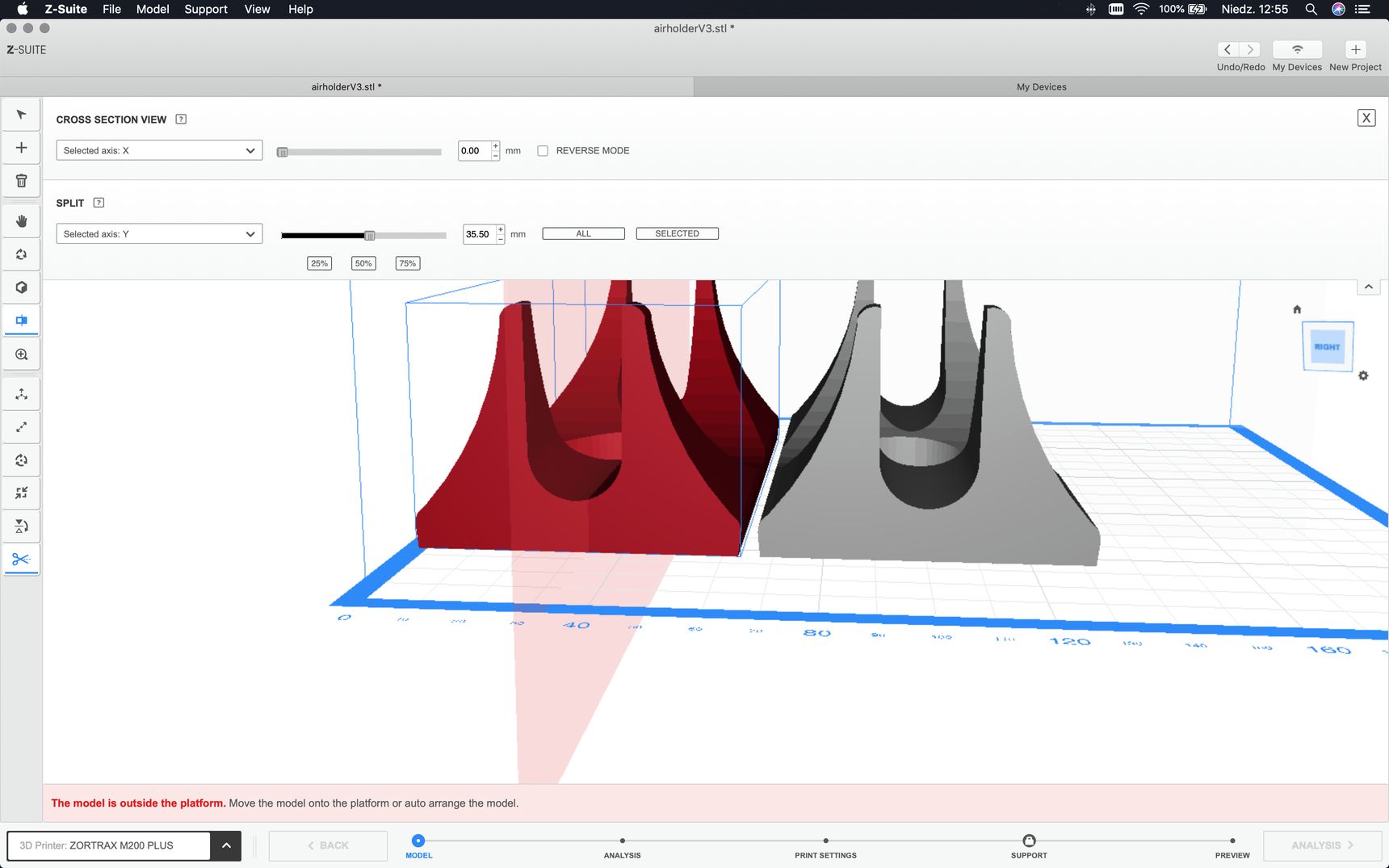Select the pan hand tool
Screen dimensions: 1389x868
22,221
